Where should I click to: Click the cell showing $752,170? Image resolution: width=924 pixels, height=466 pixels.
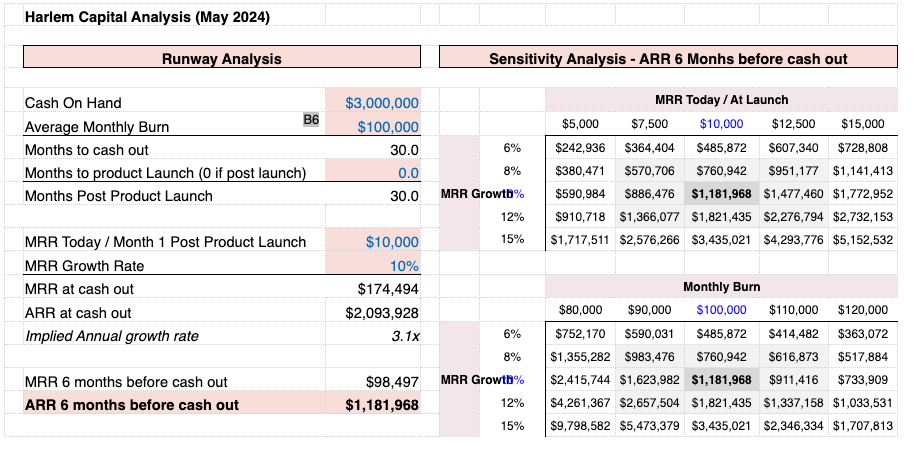[580, 334]
